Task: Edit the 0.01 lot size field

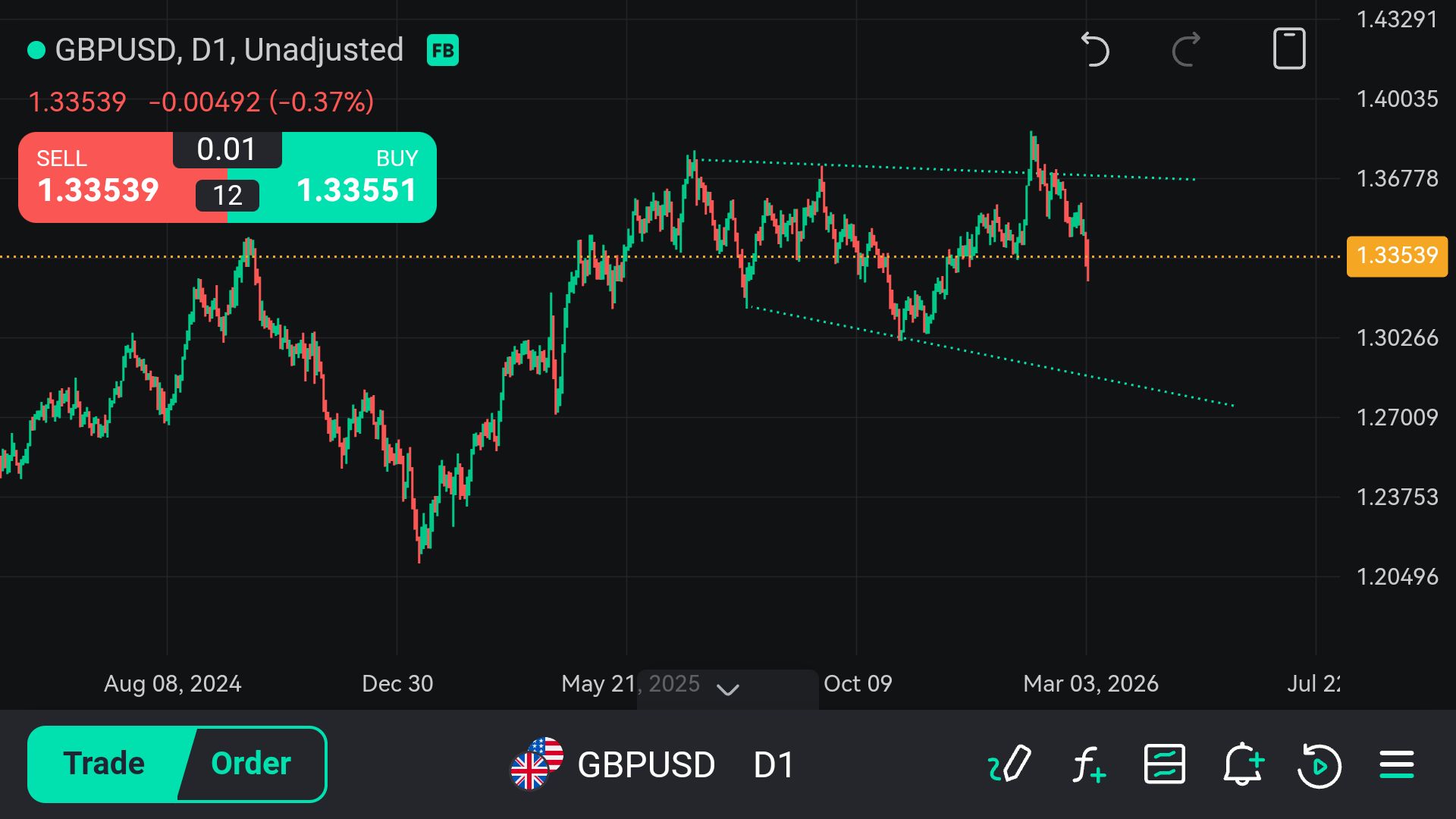Action: (x=227, y=149)
